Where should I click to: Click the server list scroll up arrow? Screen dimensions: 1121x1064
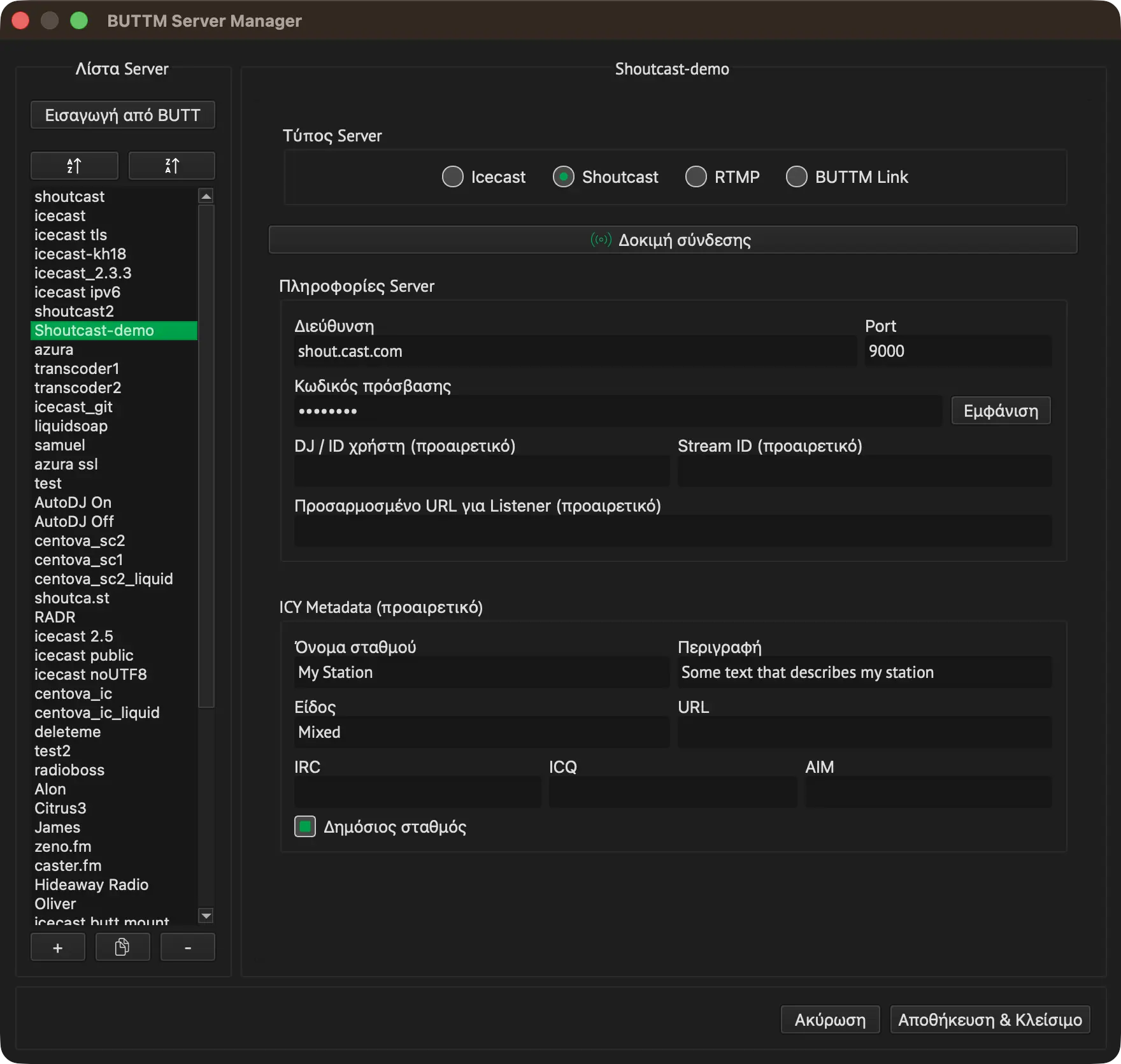coord(206,196)
